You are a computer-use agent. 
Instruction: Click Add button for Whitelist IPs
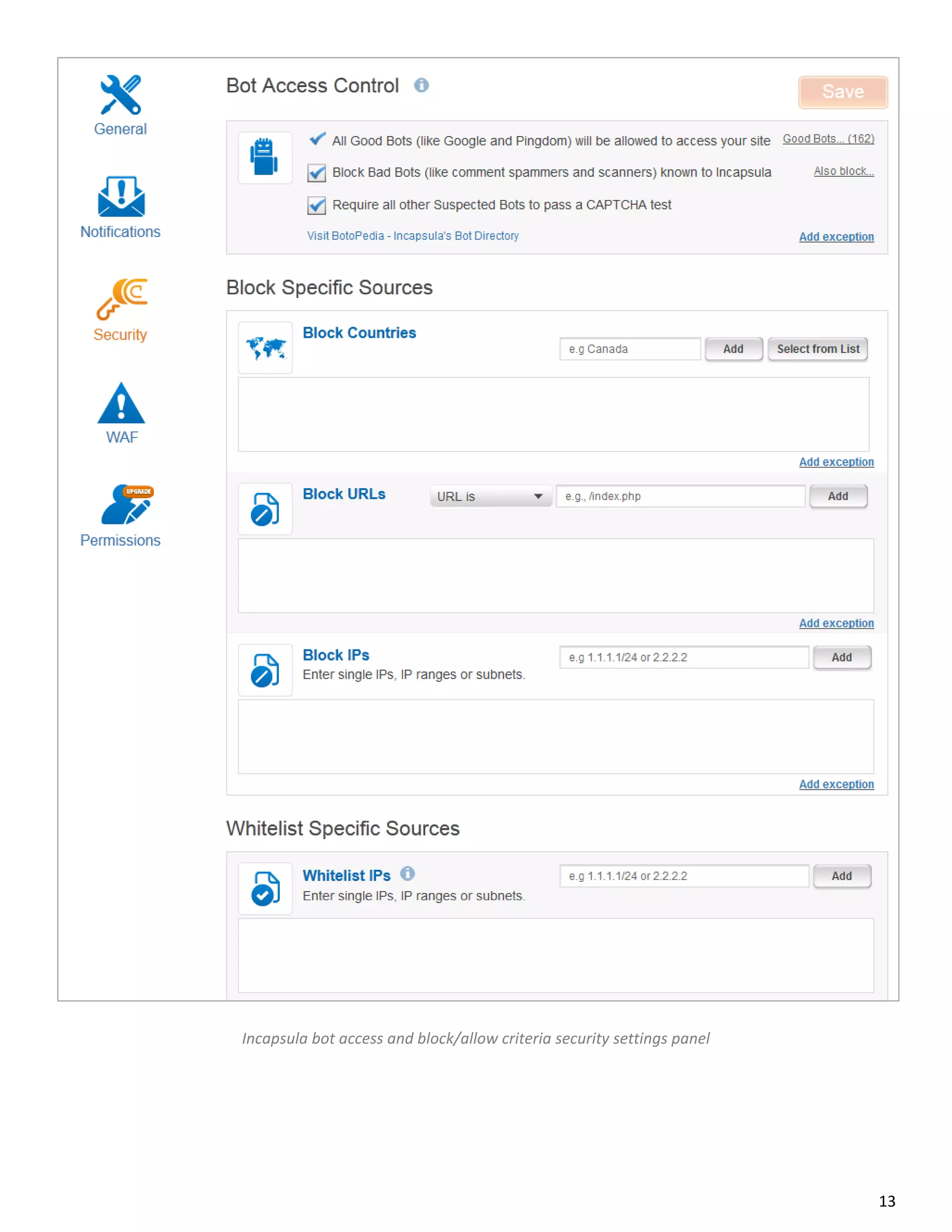(841, 876)
